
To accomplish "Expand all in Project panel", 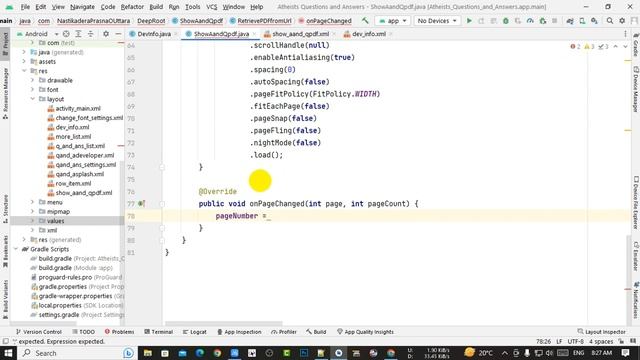I will (x=78, y=34).
